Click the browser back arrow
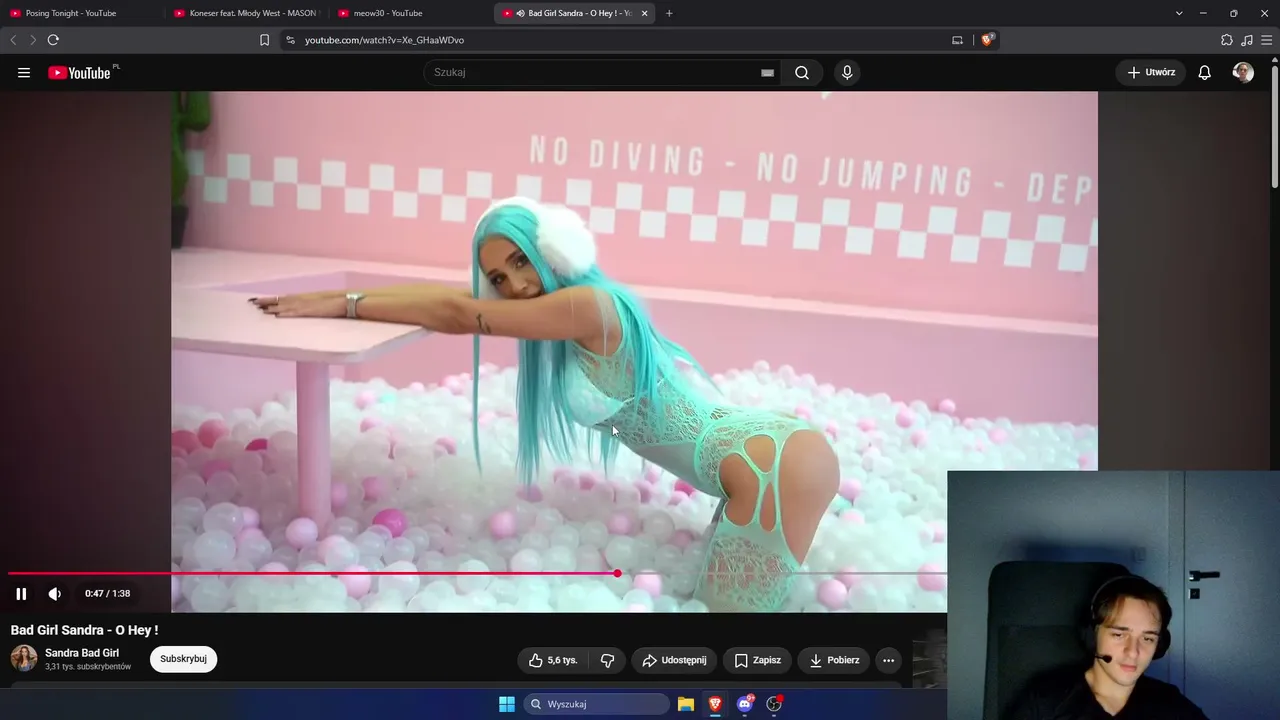 point(13,40)
